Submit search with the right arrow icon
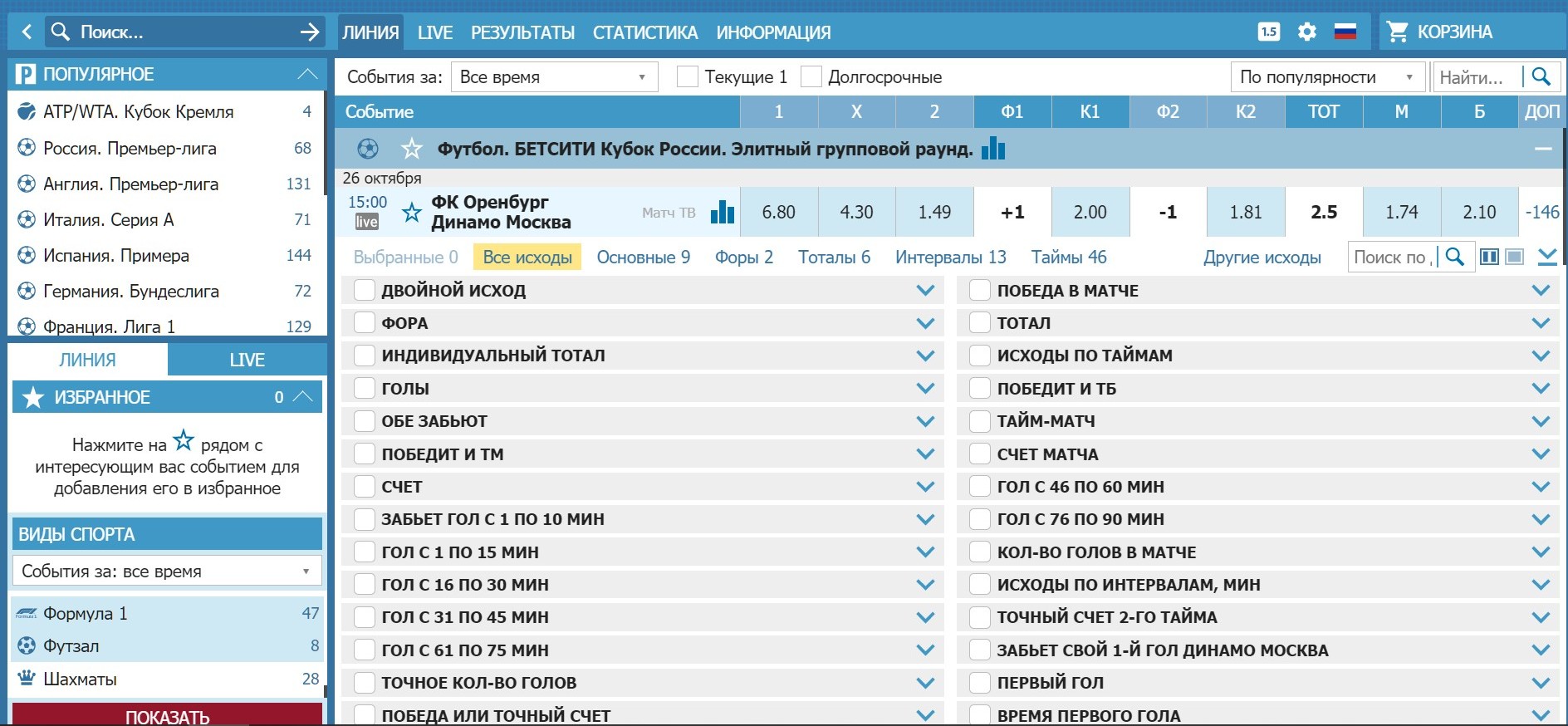Image resolution: width=1568 pixels, height=726 pixels. tap(310, 32)
